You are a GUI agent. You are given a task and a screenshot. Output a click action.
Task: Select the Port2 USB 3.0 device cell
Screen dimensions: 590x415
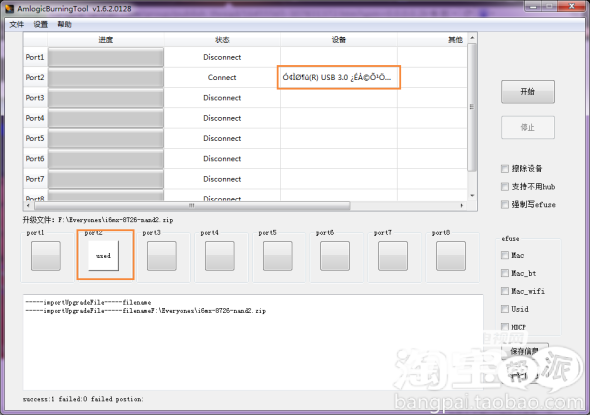tap(339, 78)
